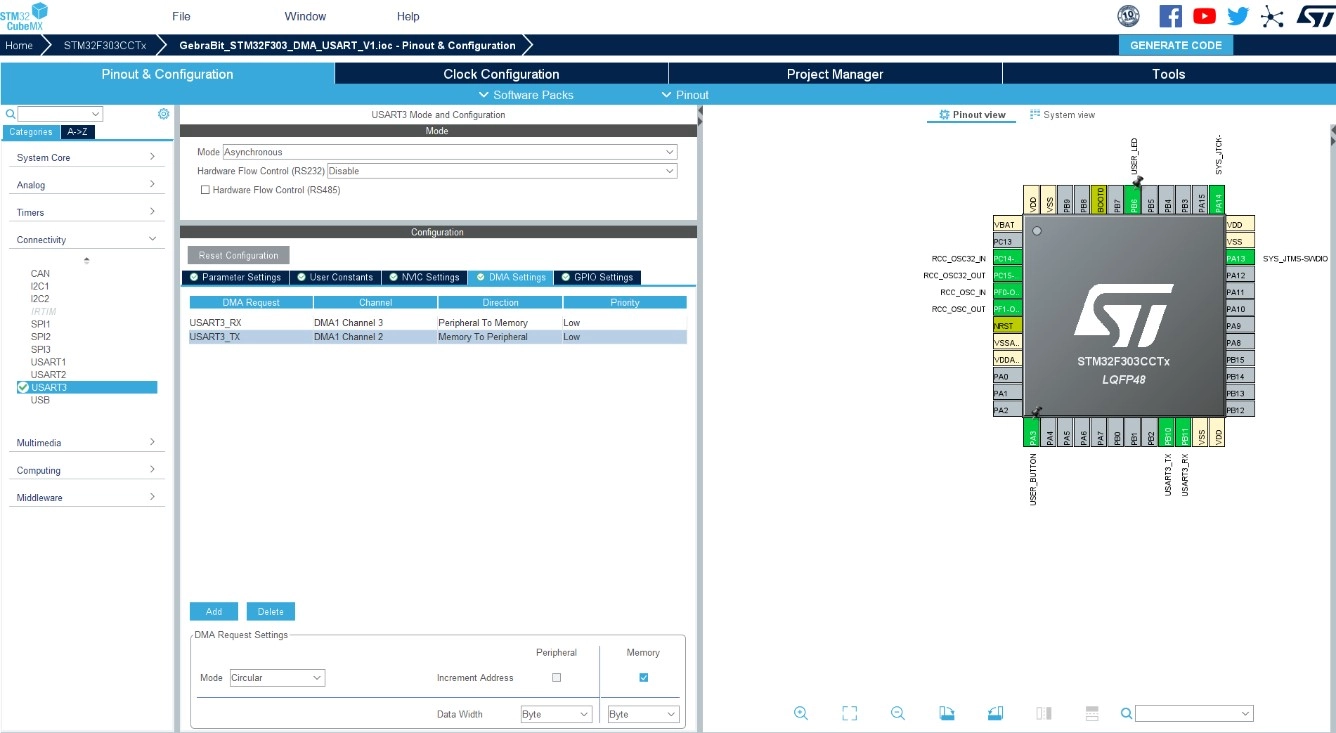Viewport: 1336px width, 733px height.
Task: Open the DMA Mode Circular dropdown
Action: (277, 678)
